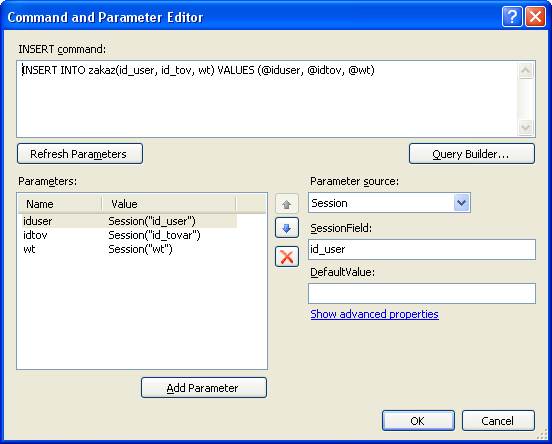This screenshot has height=444, width=552.
Task: Move selected parameter up arrow
Action: coord(287,204)
